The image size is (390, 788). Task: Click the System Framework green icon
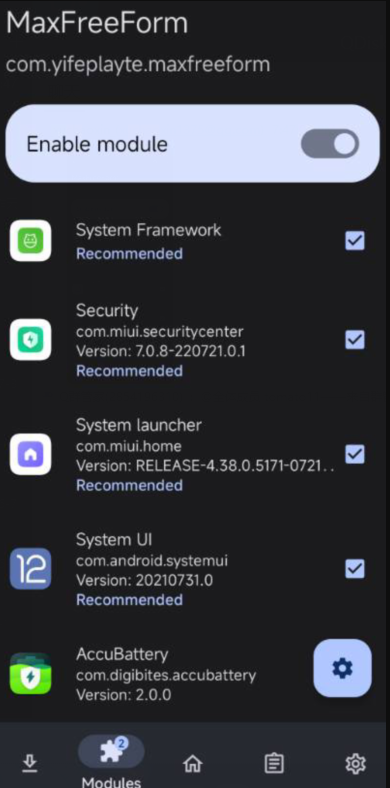pyautogui.click(x=31, y=241)
